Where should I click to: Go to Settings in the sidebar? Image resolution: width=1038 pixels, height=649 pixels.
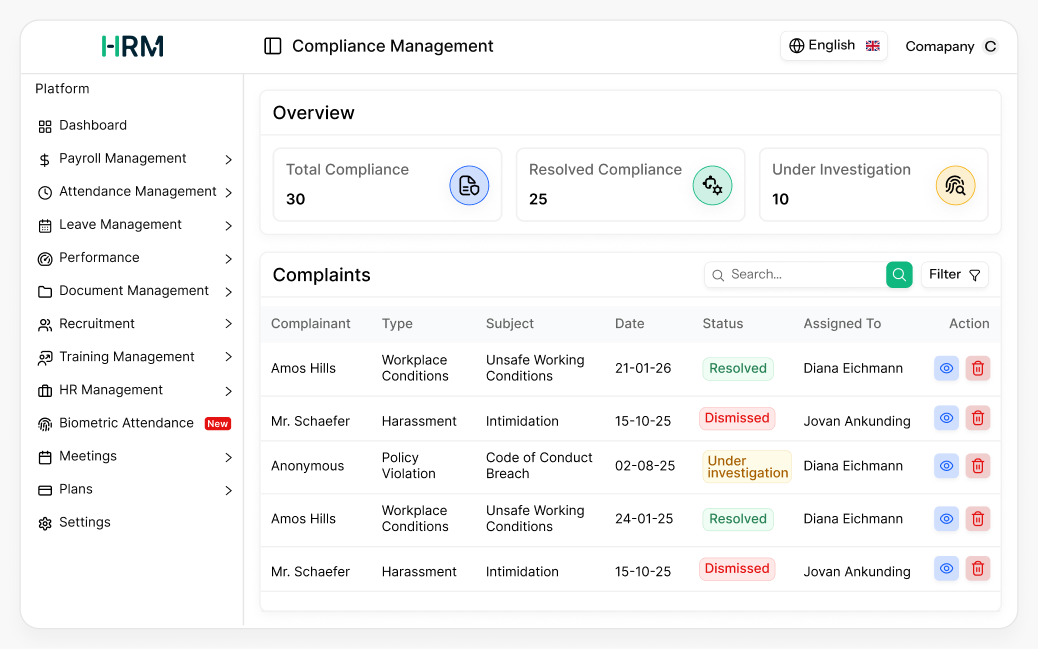tap(83, 522)
